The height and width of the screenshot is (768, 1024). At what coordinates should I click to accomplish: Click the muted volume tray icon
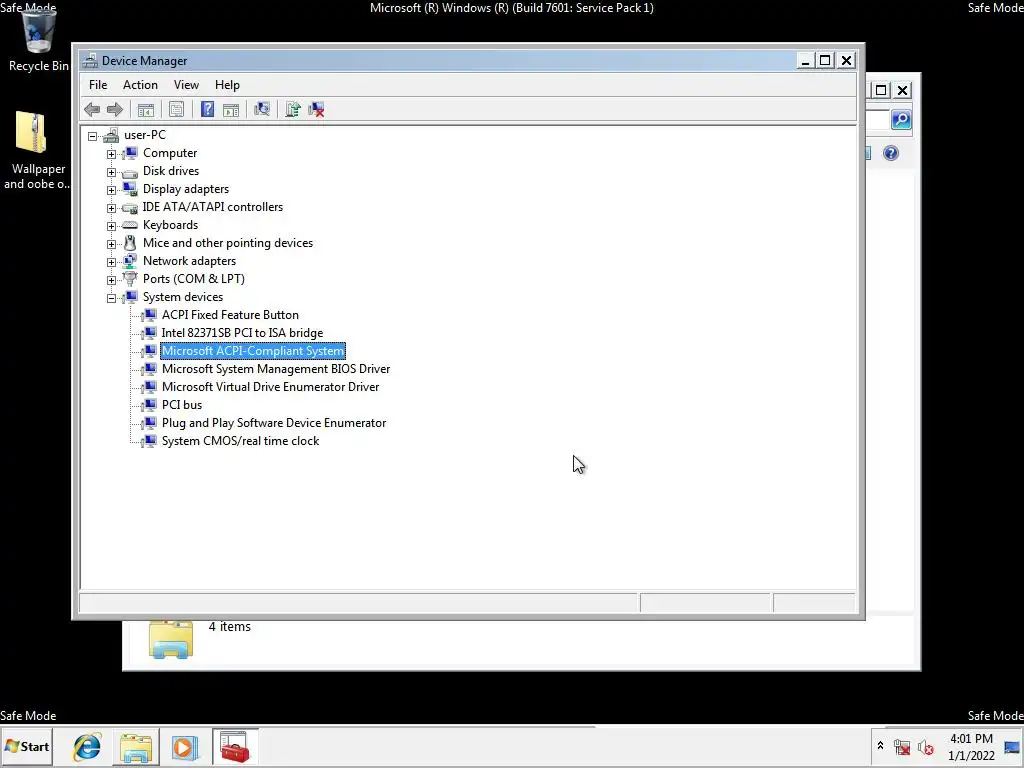coord(925,747)
